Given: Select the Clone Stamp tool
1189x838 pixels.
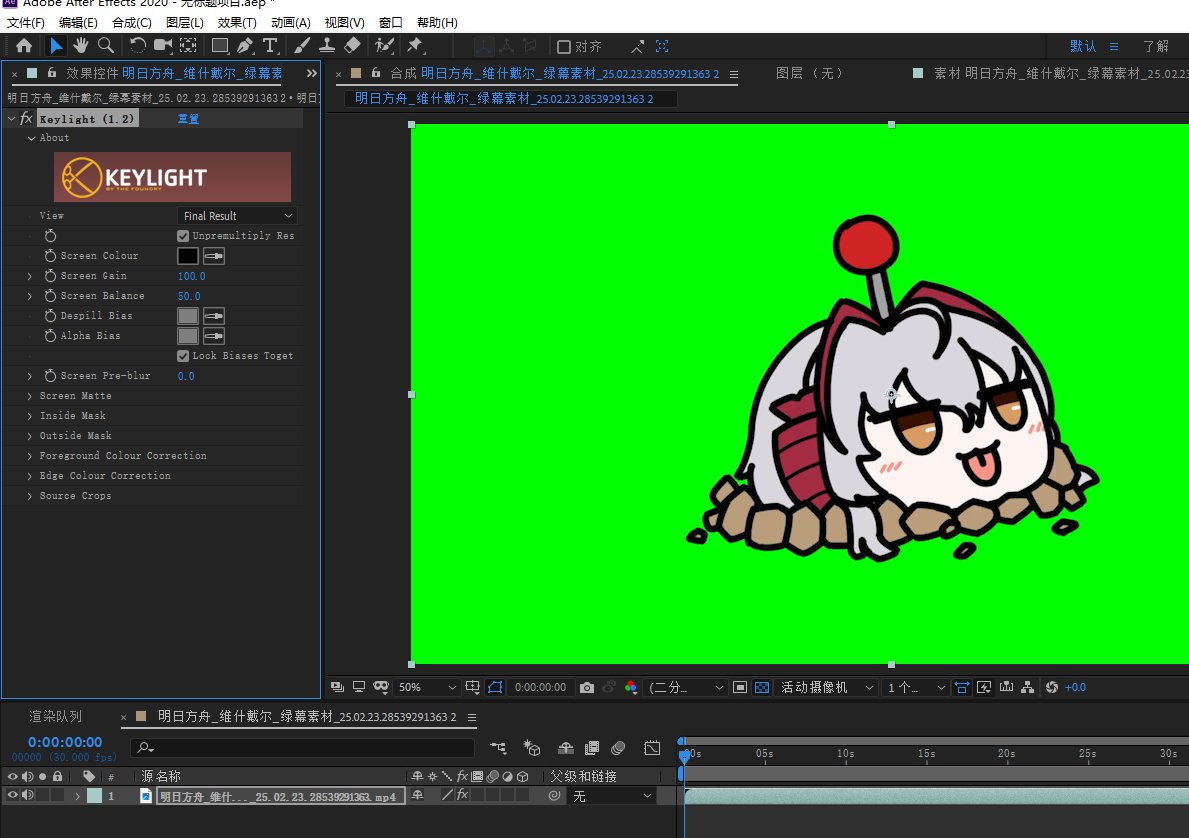Looking at the screenshot, I should [x=327, y=46].
